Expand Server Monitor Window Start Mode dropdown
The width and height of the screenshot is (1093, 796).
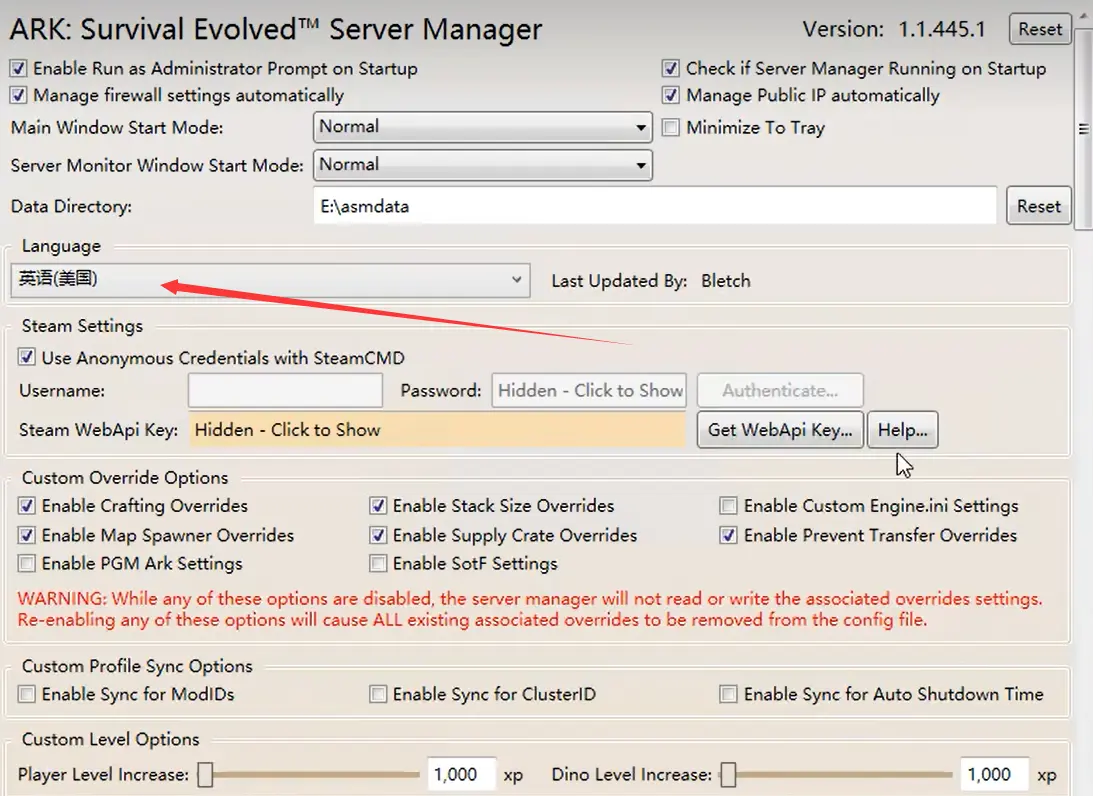tap(483, 165)
